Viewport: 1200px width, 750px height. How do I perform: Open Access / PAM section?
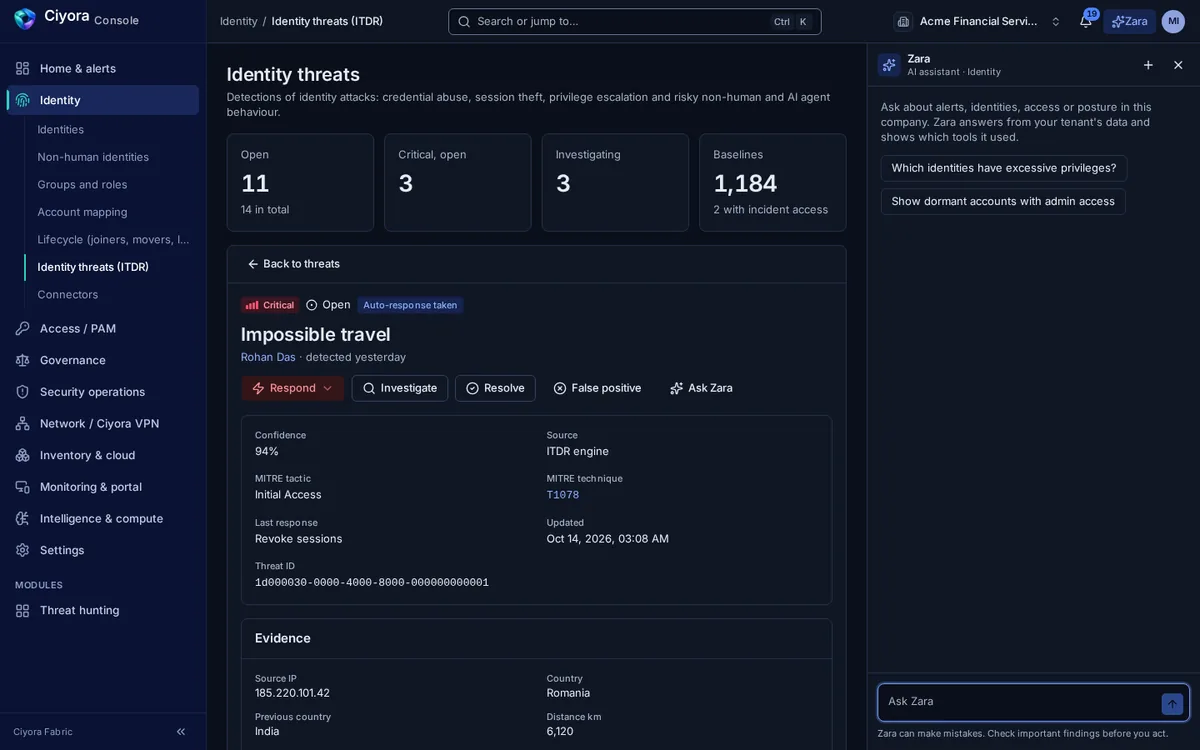pyautogui.click(x=103, y=328)
